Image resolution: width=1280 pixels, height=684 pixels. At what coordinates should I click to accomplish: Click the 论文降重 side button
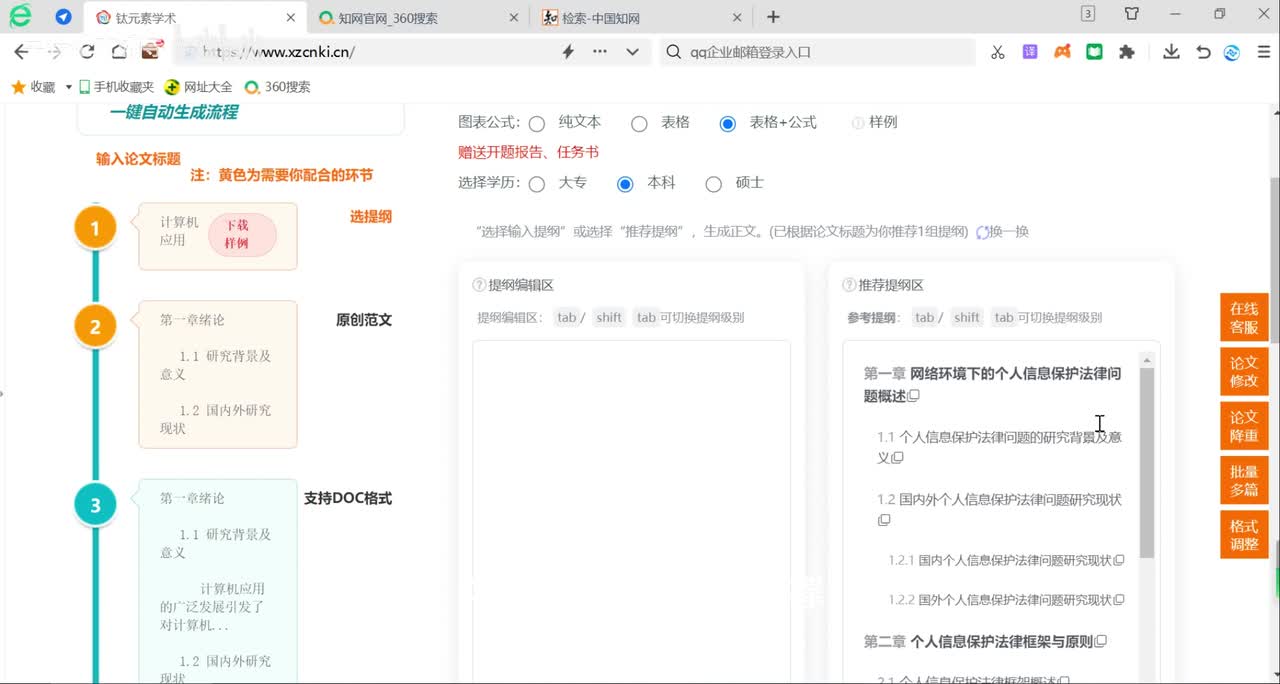tap(1244, 426)
